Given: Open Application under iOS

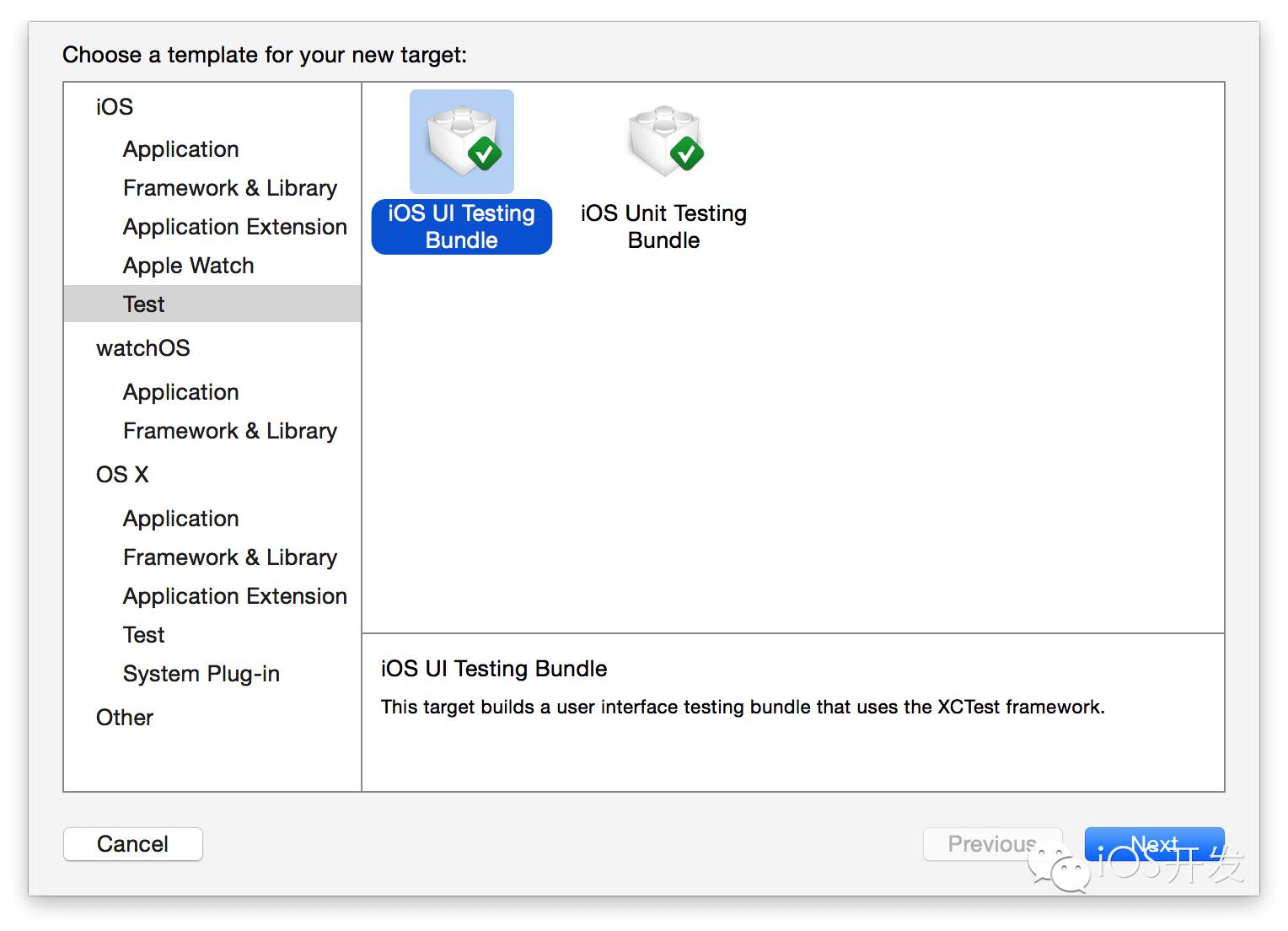Looking at the screenshot, I should click(x=181, y=149).
